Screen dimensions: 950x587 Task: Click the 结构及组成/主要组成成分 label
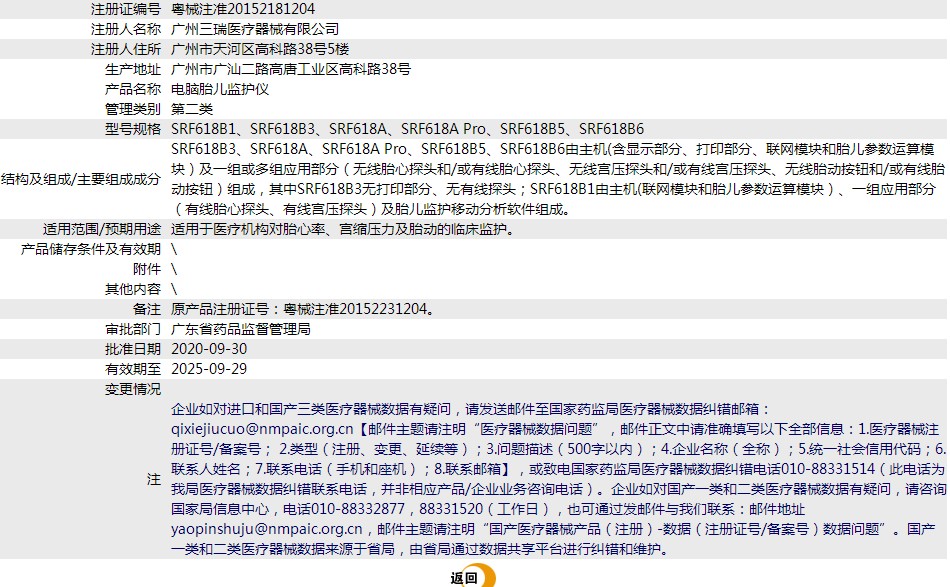(x=81, y=179)
